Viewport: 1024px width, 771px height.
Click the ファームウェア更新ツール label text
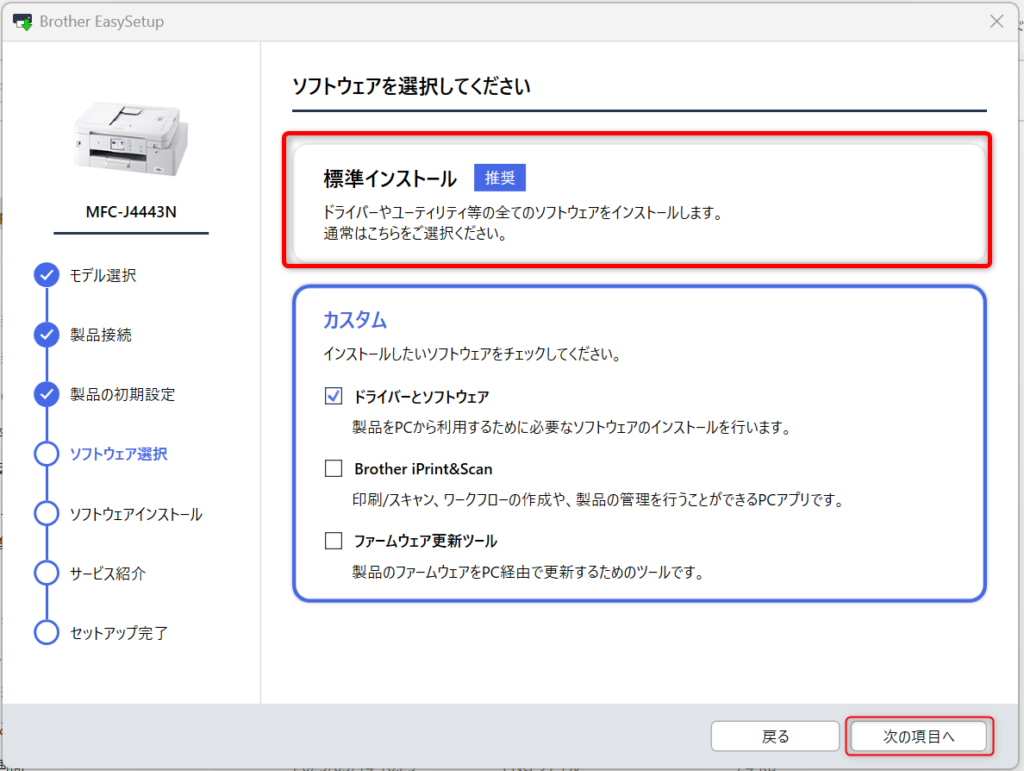(x=425, y=541)
